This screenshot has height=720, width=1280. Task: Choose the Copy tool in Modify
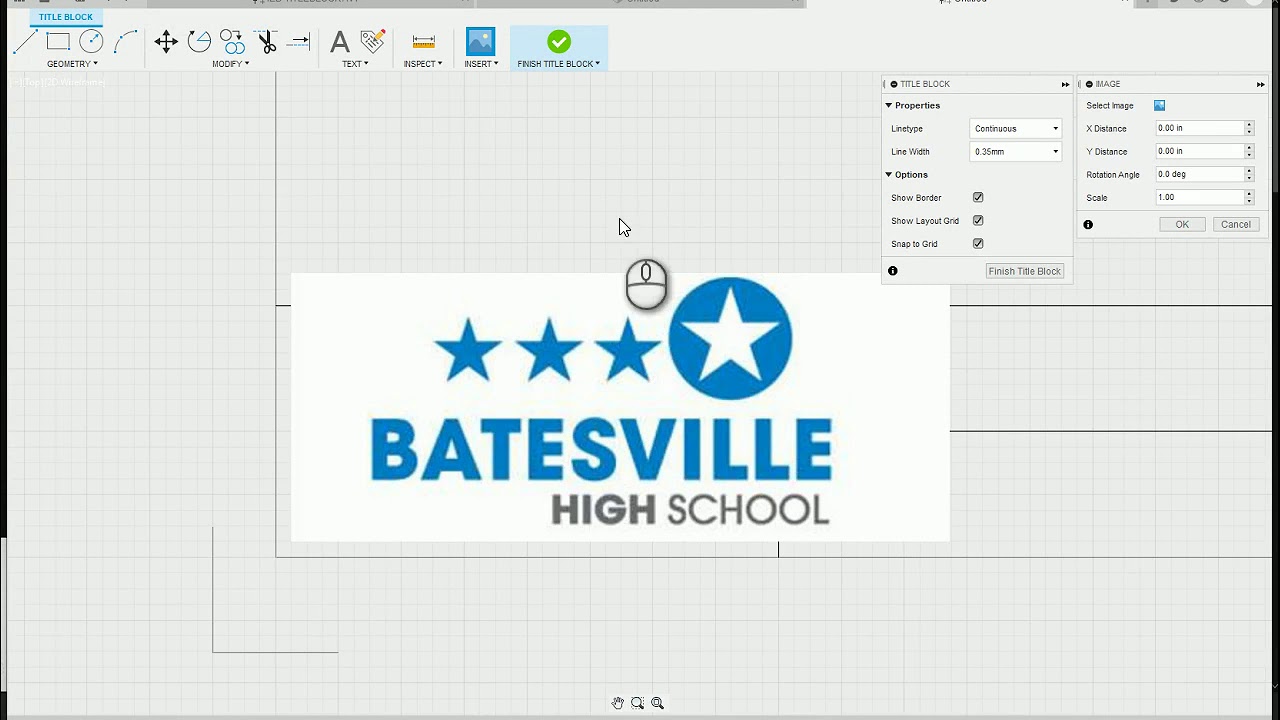coord(232,41)
